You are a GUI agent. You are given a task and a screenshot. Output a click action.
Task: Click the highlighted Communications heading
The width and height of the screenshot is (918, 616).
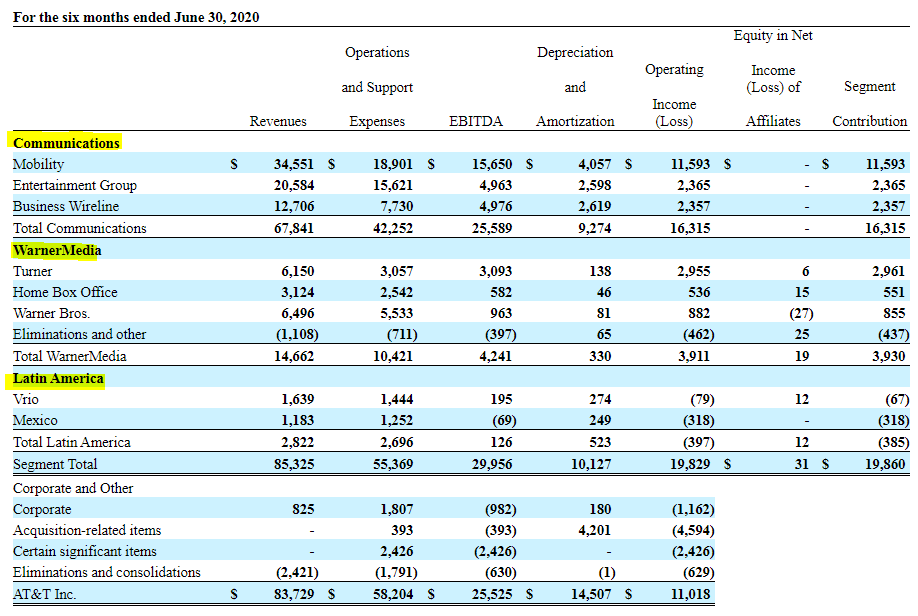coord(66,143)
